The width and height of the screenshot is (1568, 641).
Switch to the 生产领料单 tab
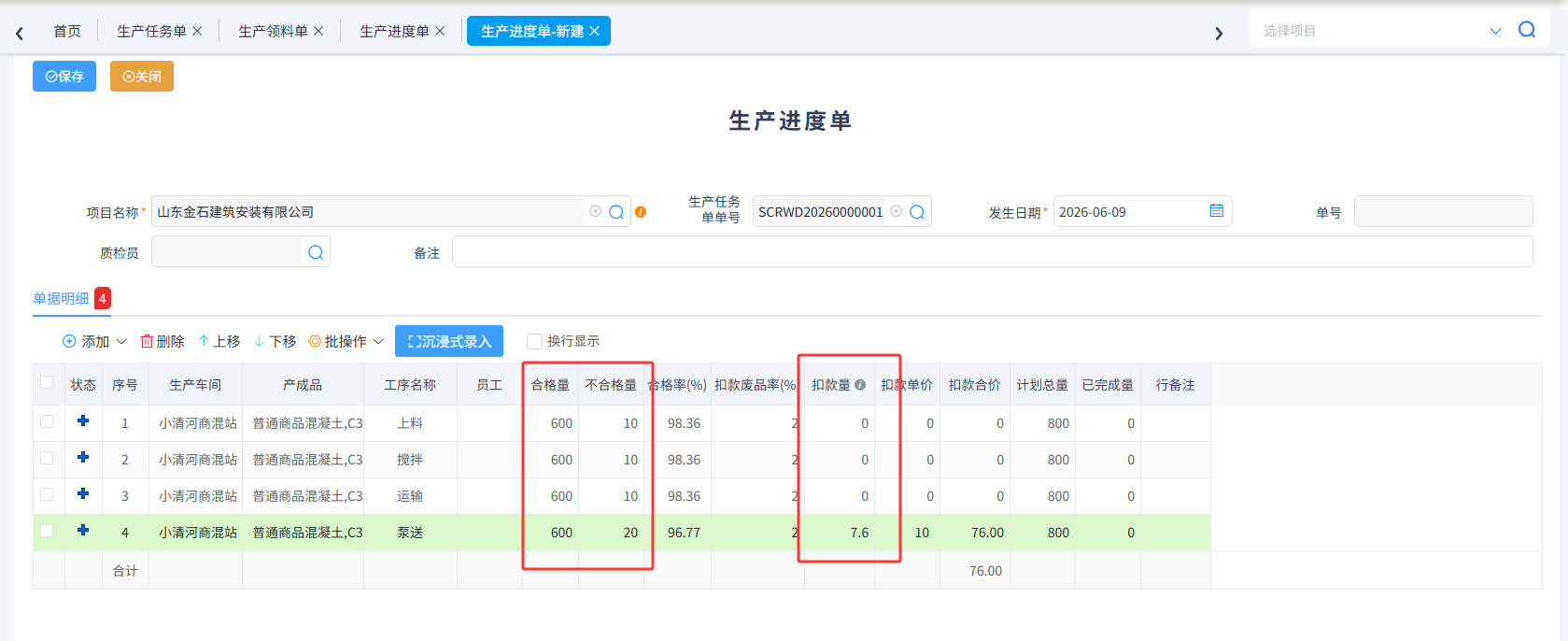point(273,31)
